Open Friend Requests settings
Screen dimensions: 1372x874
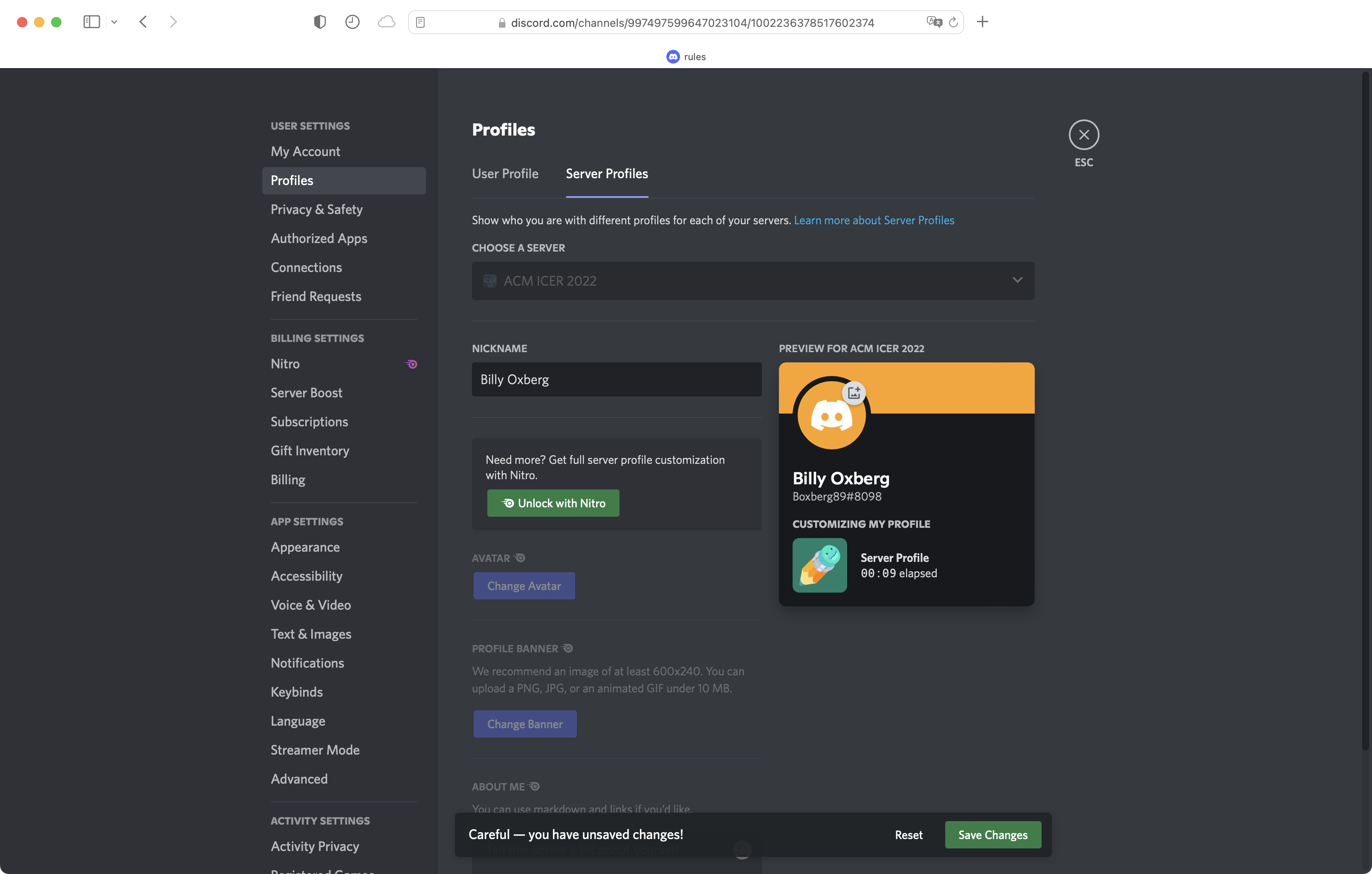pyautogui.click(x=344, y=297)
